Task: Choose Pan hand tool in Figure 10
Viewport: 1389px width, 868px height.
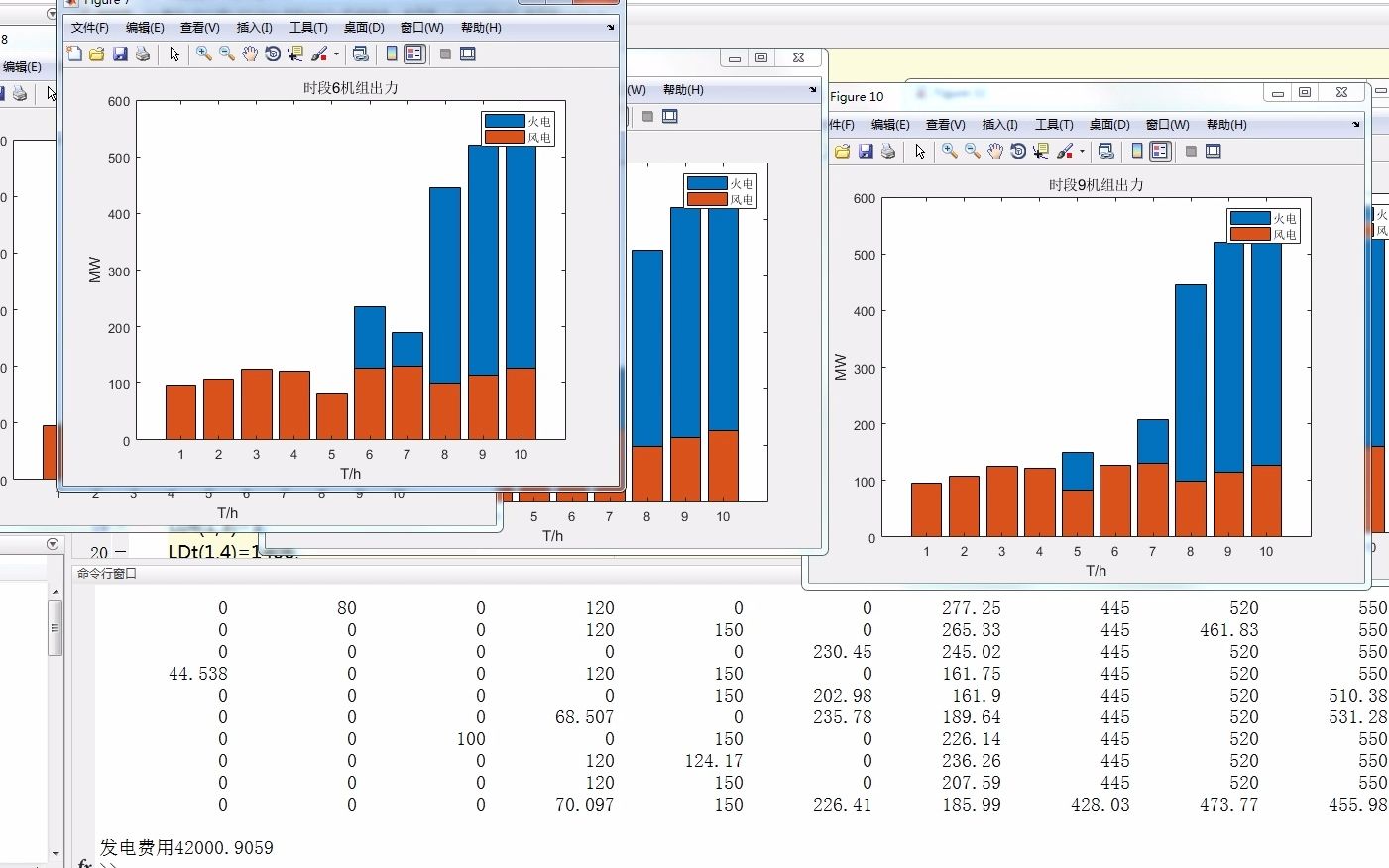Action: pos(995,151)
